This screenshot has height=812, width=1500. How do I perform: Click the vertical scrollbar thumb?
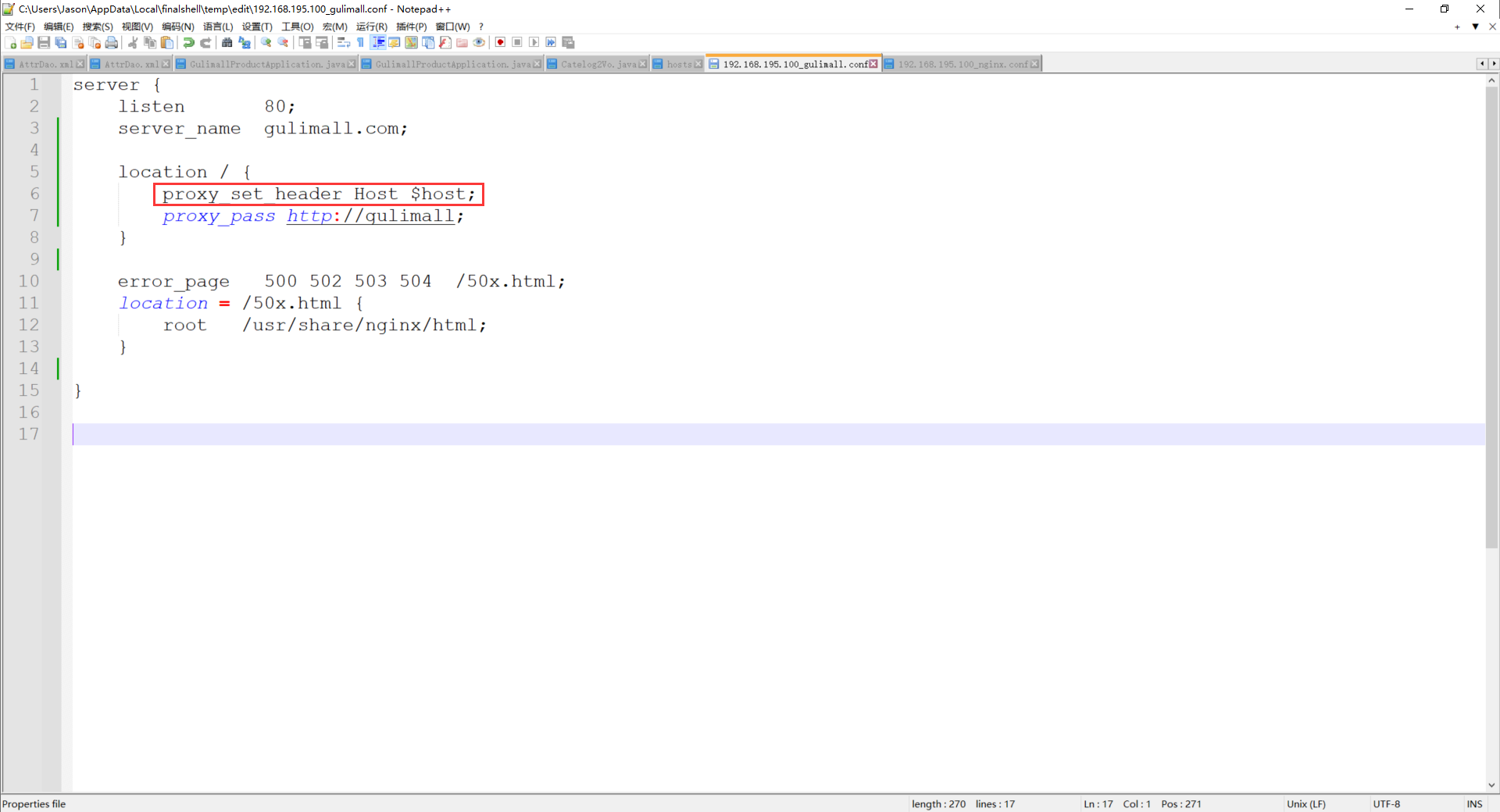click(1491, 312)
